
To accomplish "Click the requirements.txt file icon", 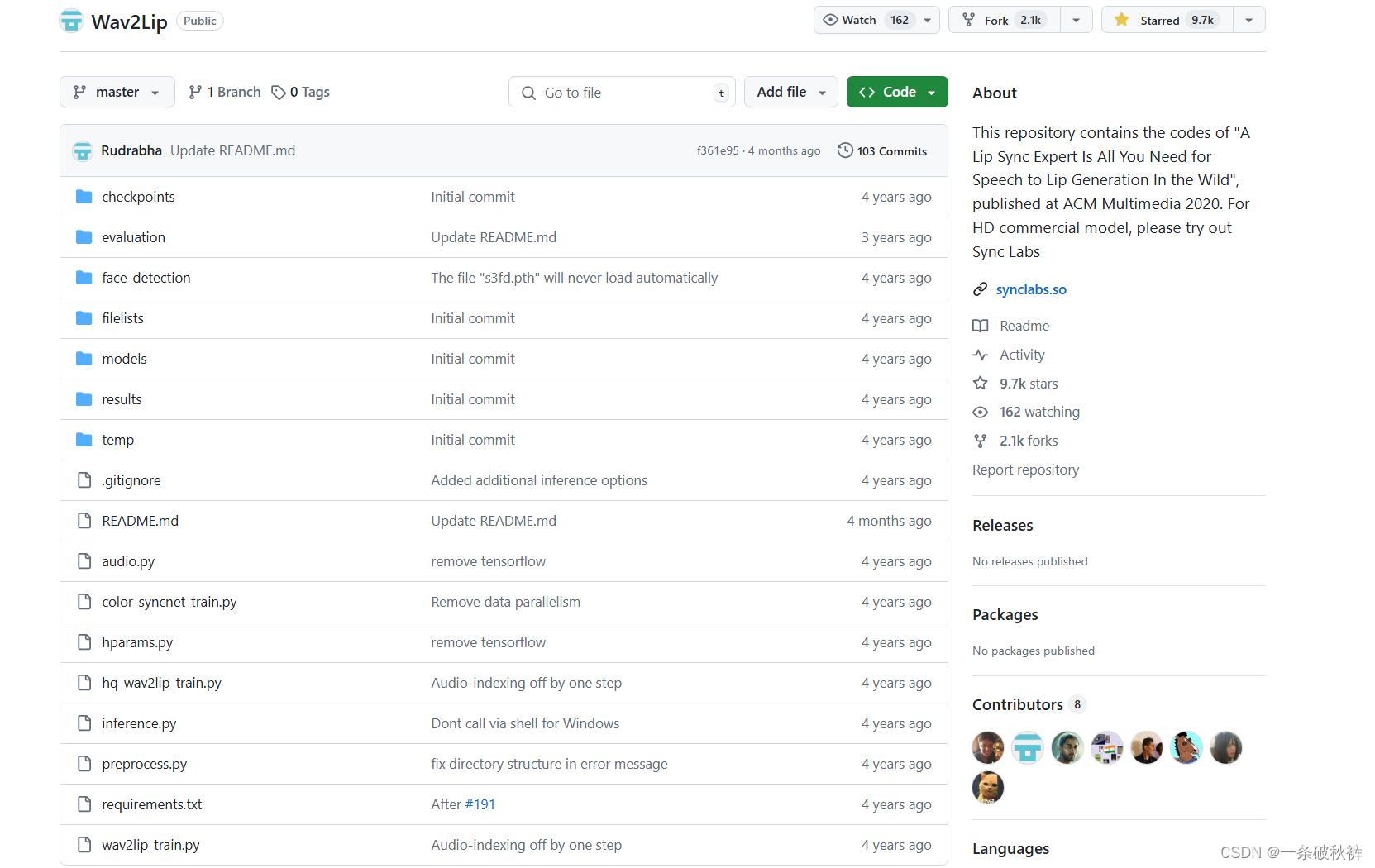I will click(x=84, y=804).
